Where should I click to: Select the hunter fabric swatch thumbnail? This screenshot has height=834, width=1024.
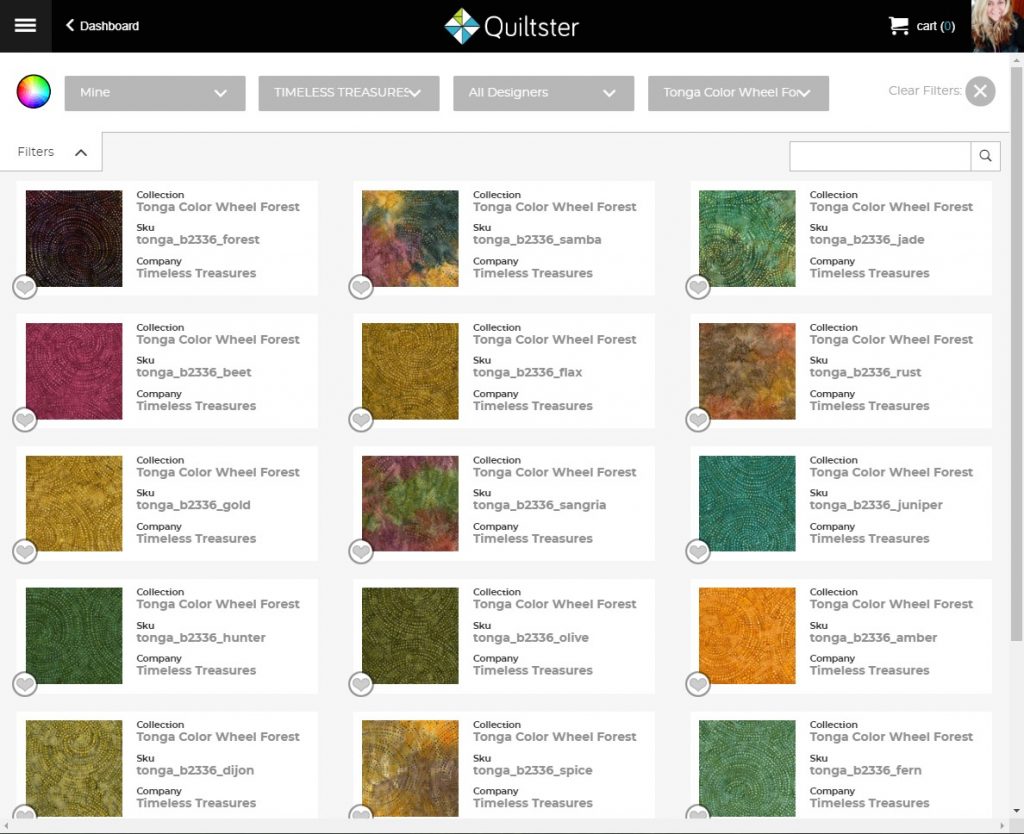tap(74, 635)
